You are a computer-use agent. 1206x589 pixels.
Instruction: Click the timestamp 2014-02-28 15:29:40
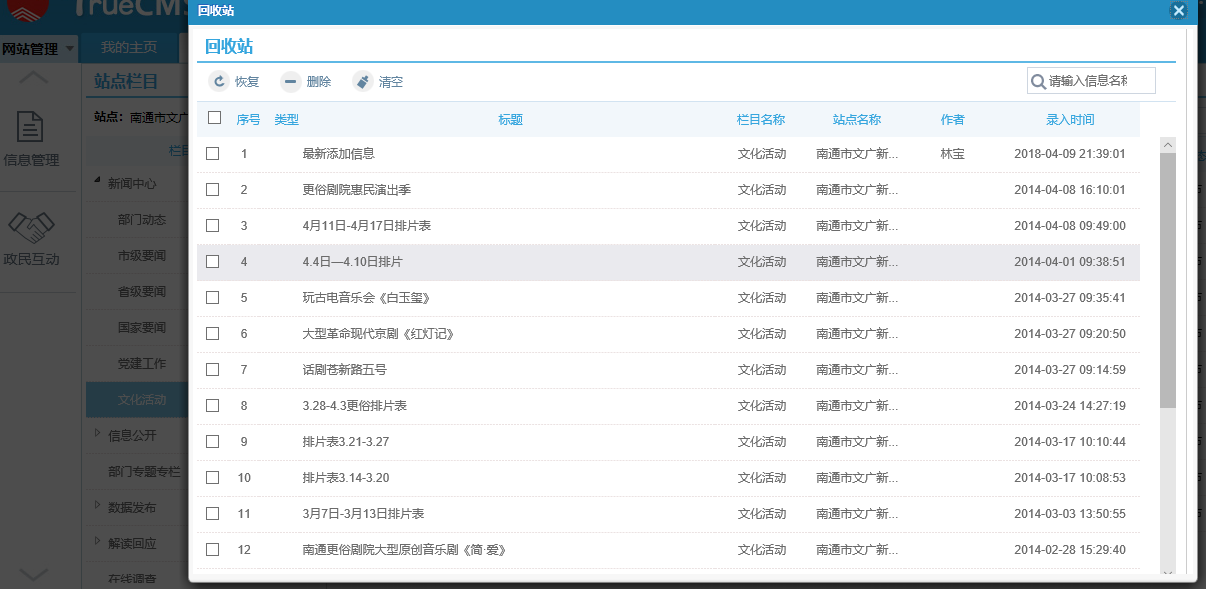click(1070, 550)
